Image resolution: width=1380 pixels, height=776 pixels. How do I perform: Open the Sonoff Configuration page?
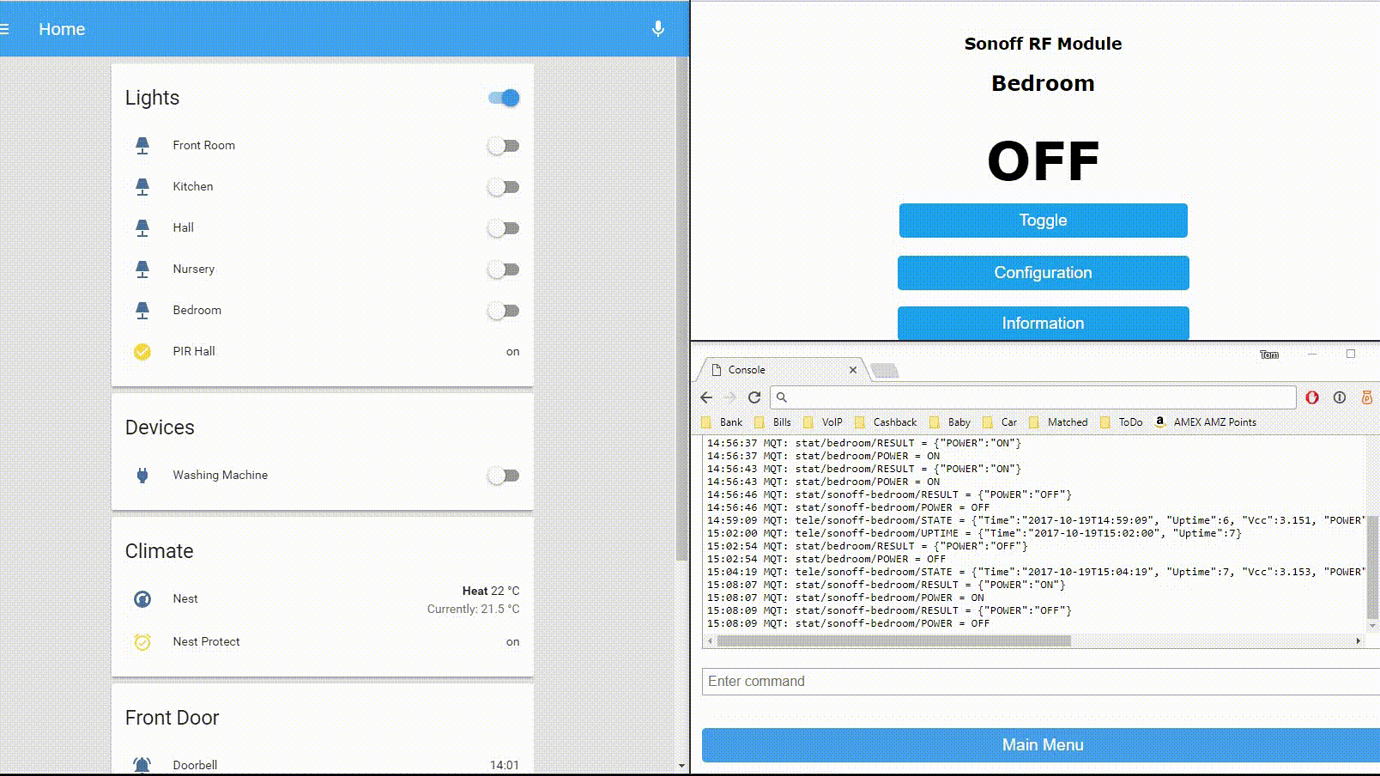tap(1043, 273)
